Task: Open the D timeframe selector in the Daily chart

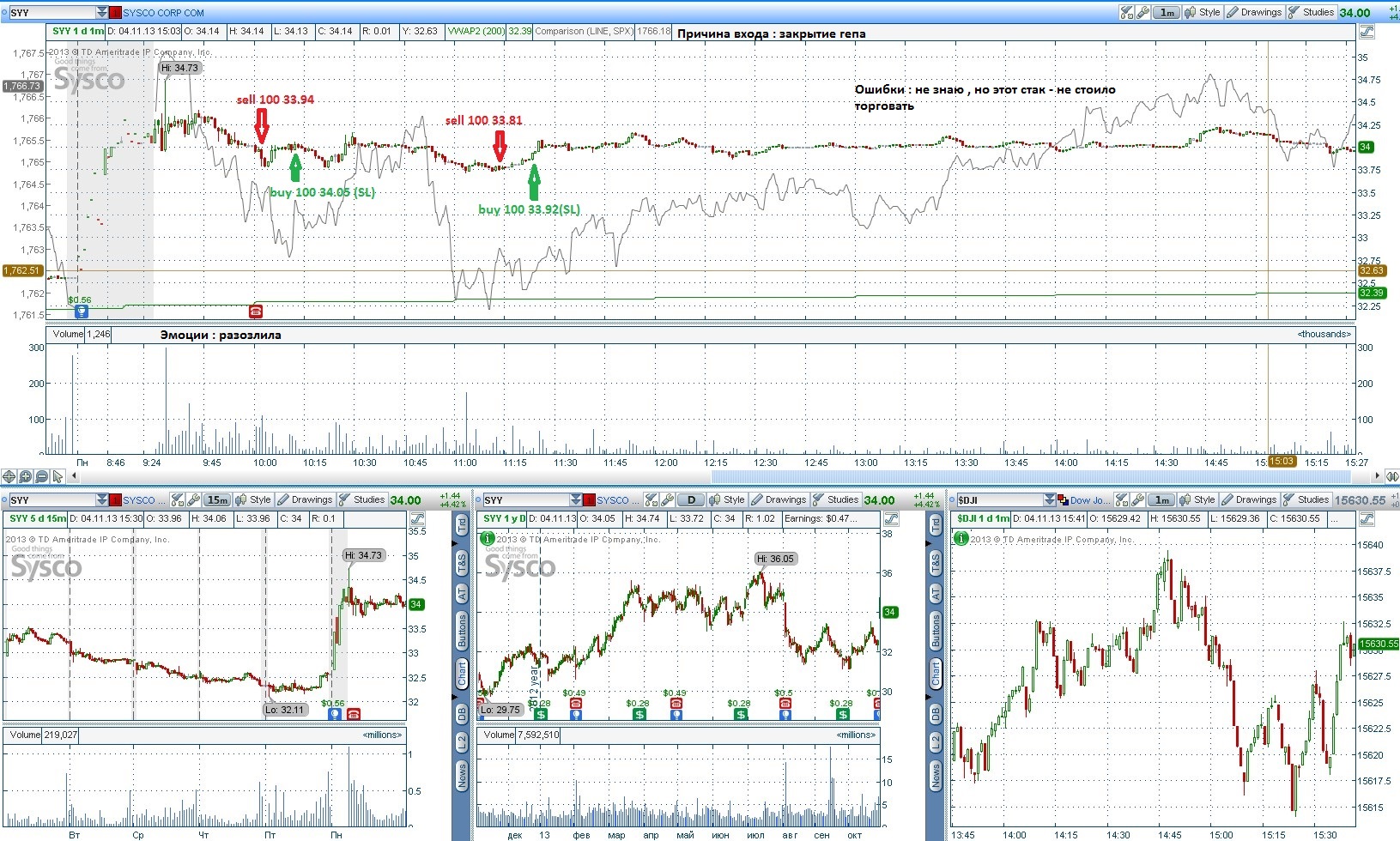Action: 691,499
